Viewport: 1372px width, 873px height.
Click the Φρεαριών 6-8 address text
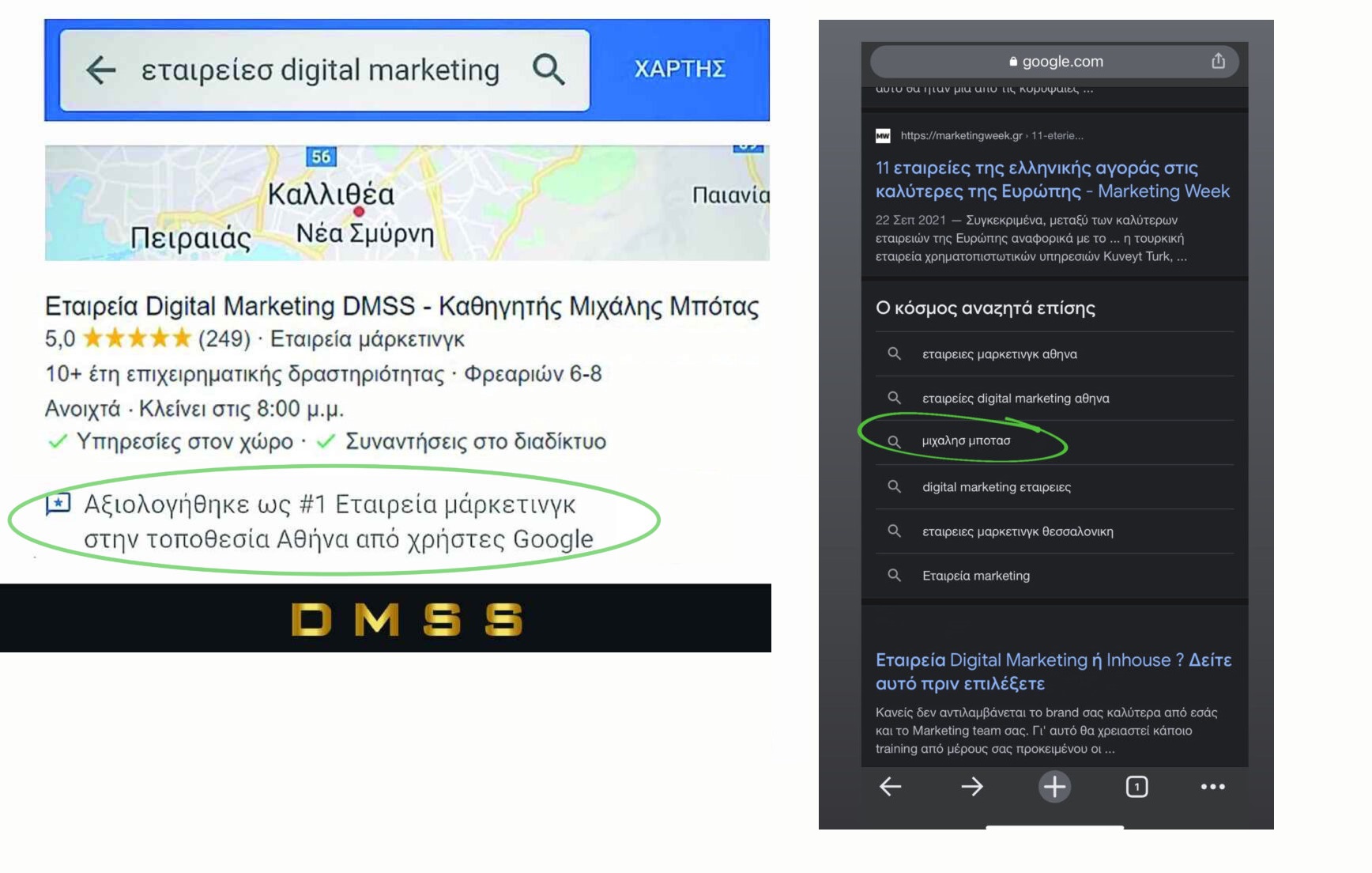[x=533, y=373]
